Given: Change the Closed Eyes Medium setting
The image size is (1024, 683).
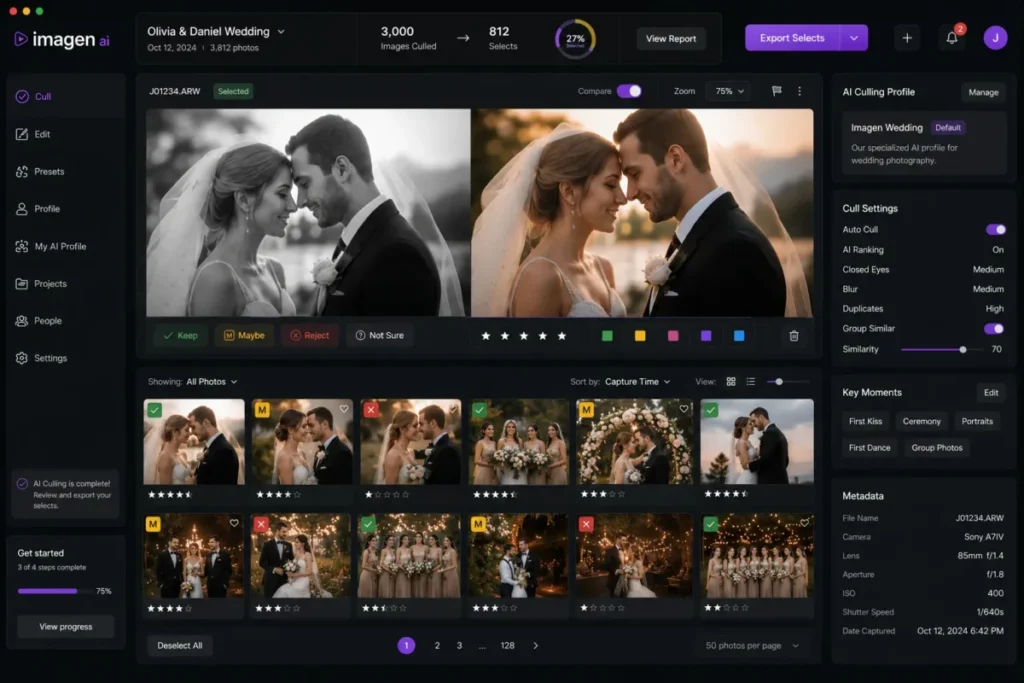Looking at the screenshot, I should point(988,269).
